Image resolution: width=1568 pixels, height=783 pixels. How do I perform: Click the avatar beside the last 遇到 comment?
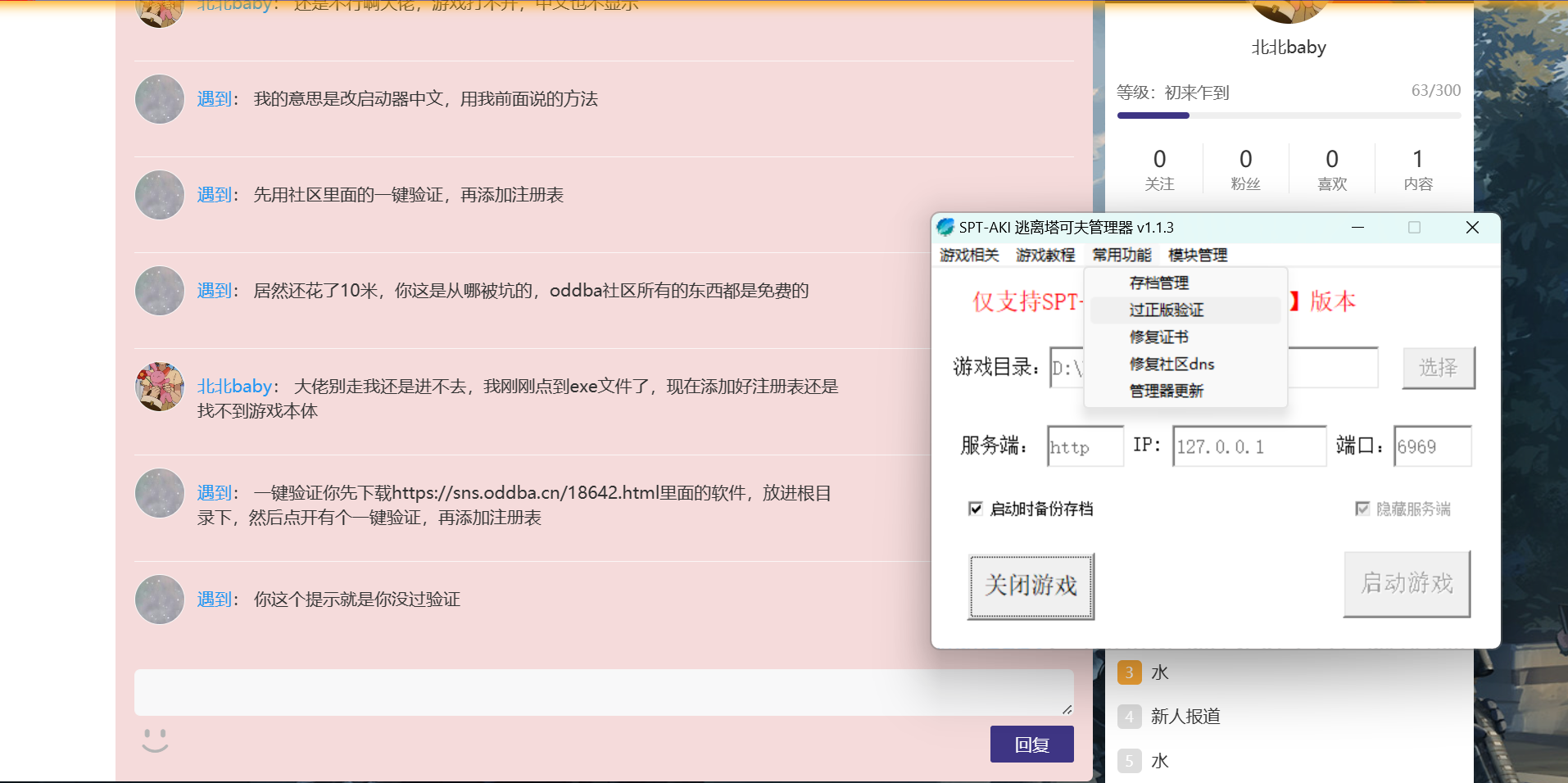[159, 600]
